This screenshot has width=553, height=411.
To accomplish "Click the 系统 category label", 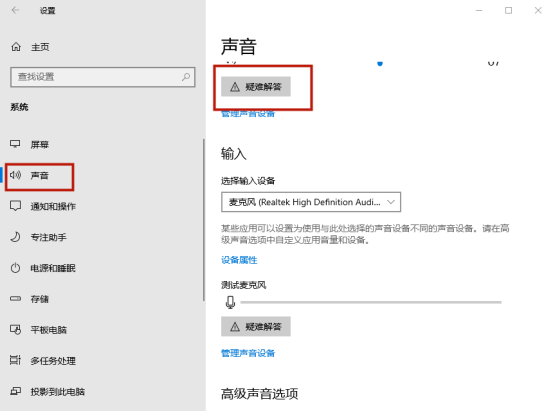I will (19, 107).
